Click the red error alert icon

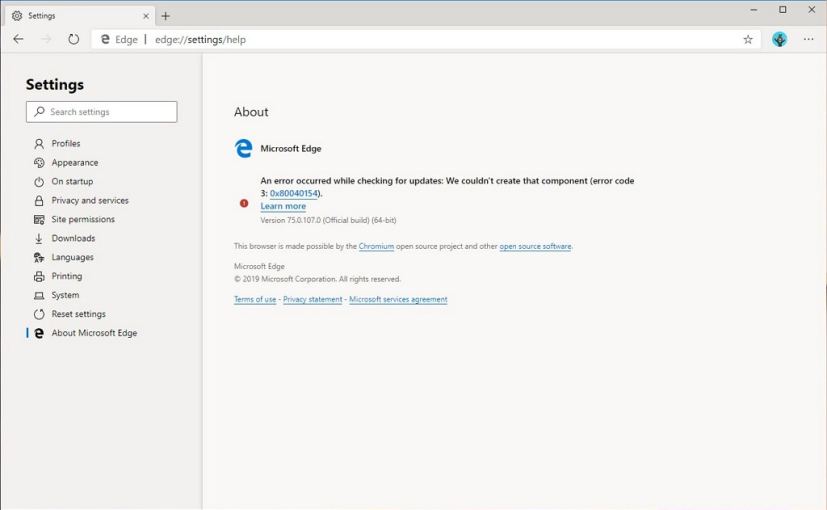[x=244, y=203]
